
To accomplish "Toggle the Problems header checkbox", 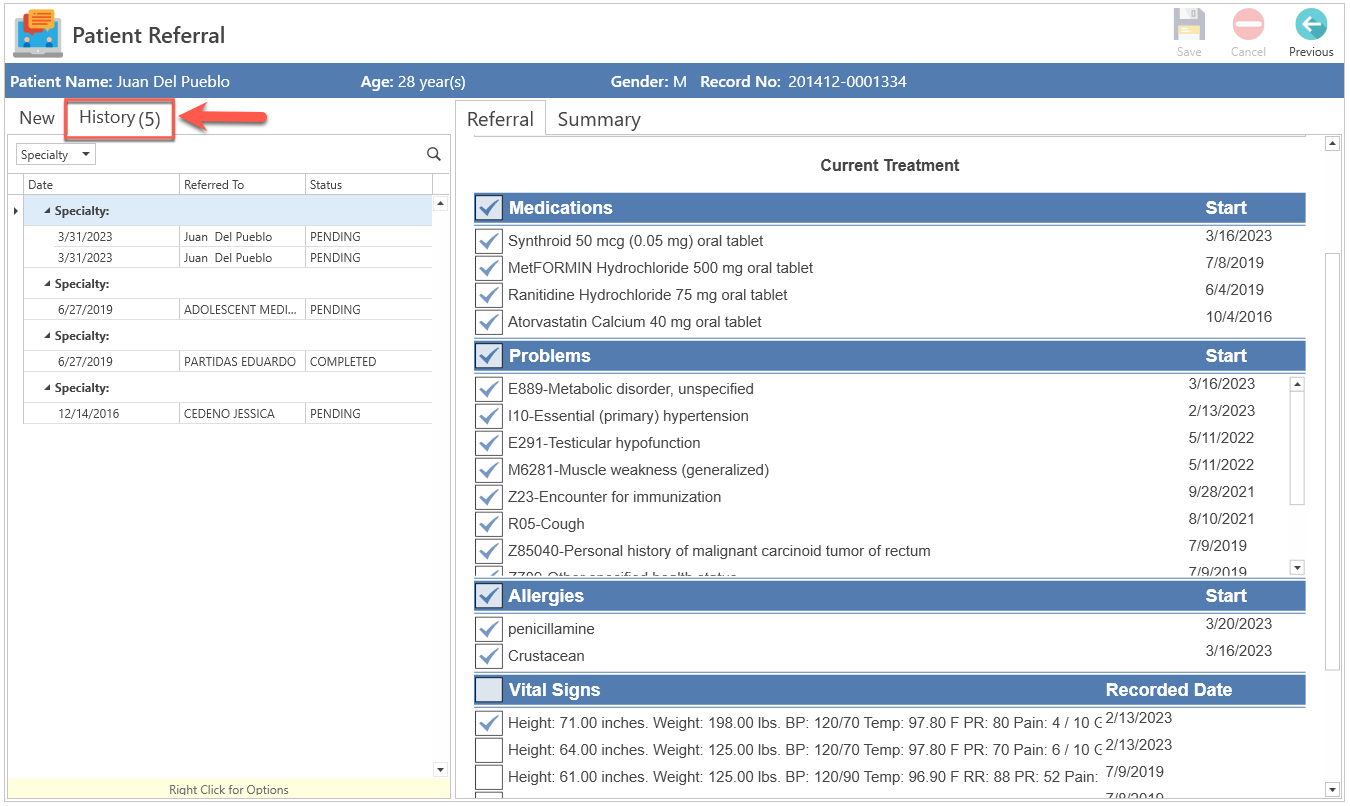I will click(489, 356).
